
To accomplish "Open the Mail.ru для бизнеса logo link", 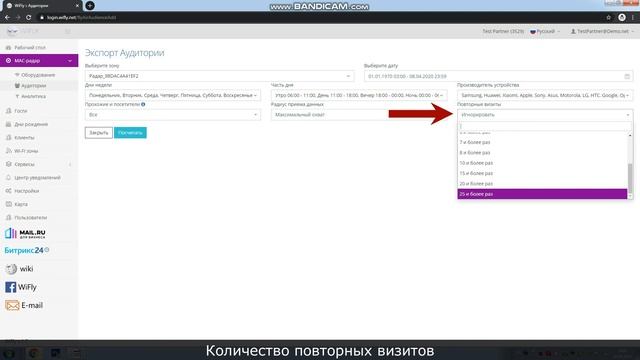I will (x=25, y=233).
